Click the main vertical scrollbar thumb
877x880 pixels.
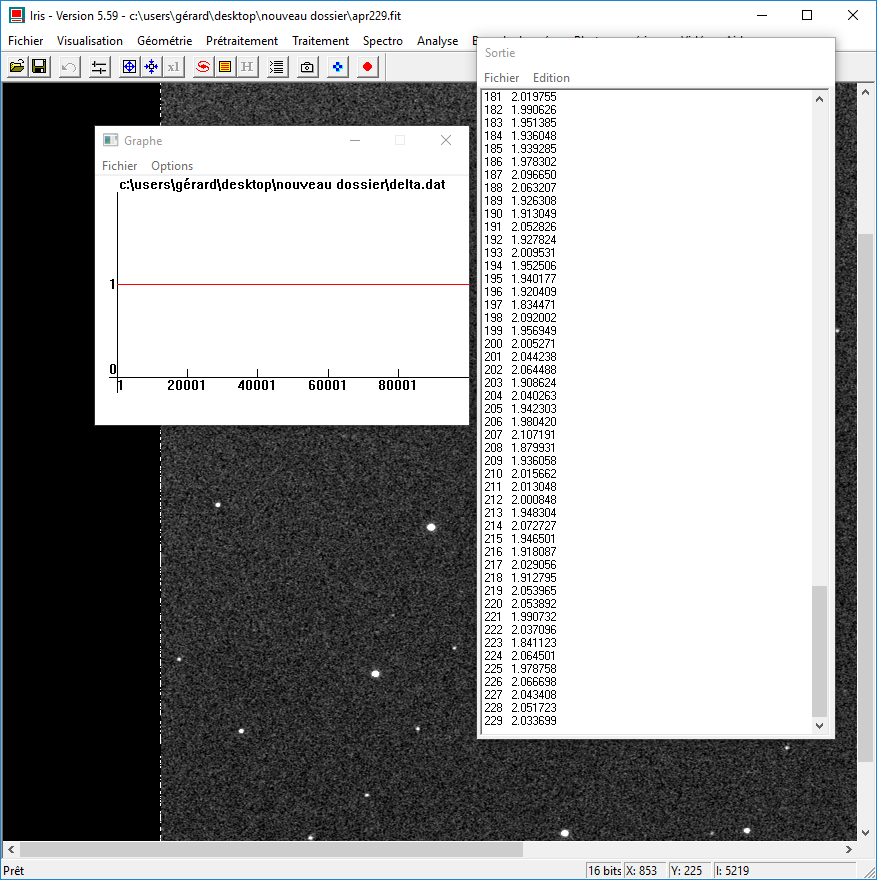pos(865,497)
